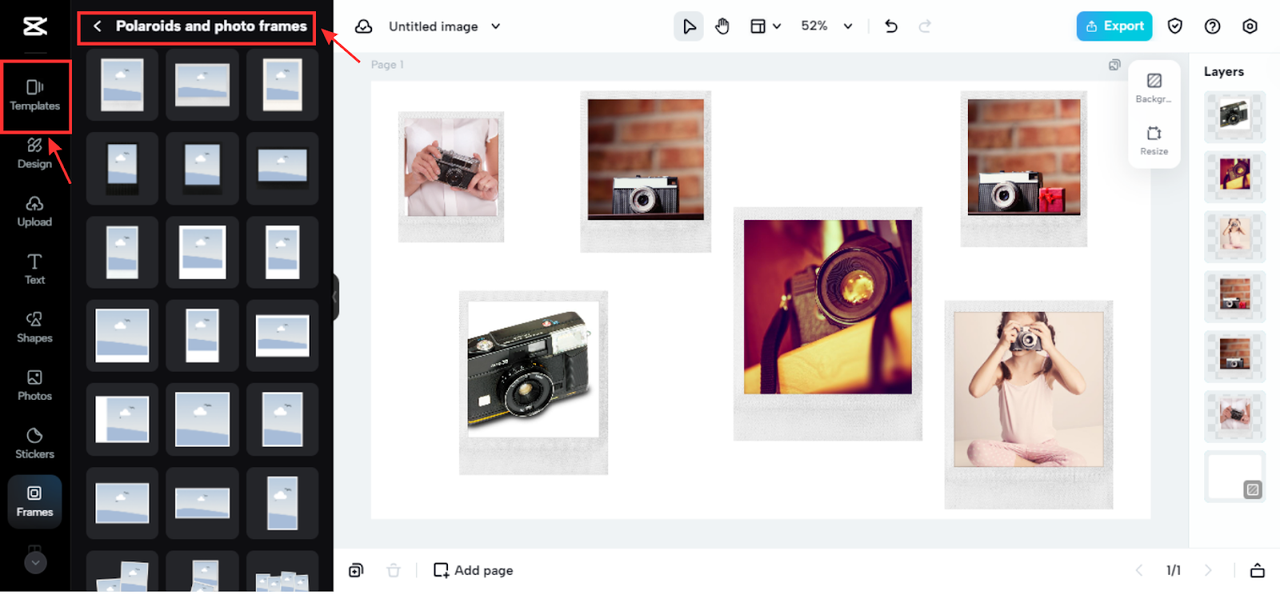
Task: Delete the page with the trash icon
Action: (394, 570)
